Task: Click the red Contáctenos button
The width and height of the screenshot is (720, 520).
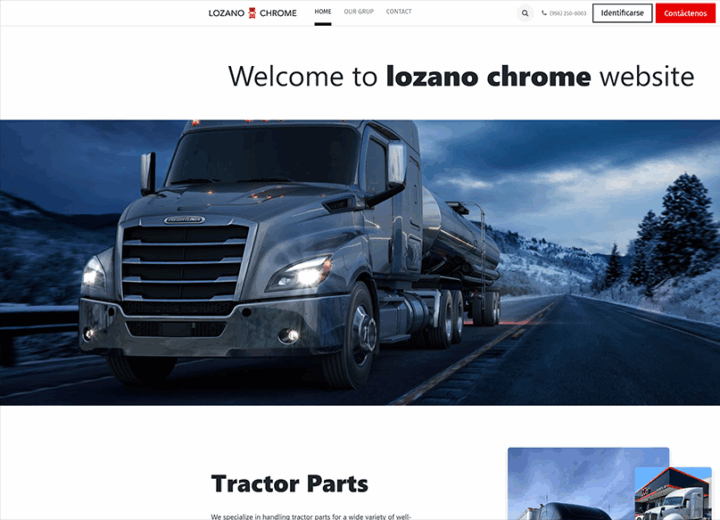Action: coord(685,13)
